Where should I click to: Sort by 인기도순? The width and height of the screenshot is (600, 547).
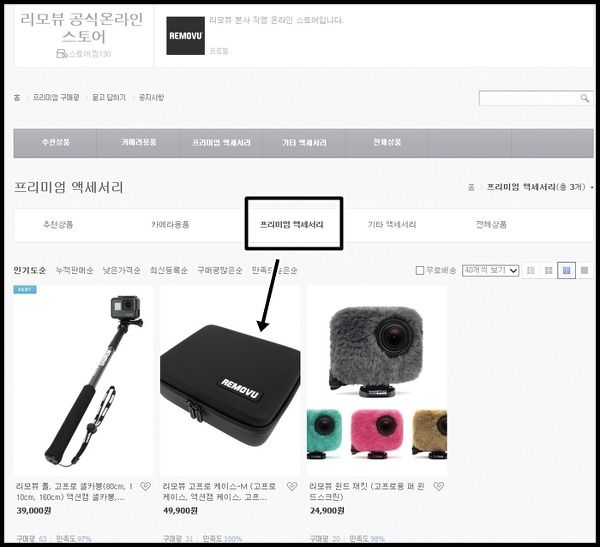click(29, 270)
